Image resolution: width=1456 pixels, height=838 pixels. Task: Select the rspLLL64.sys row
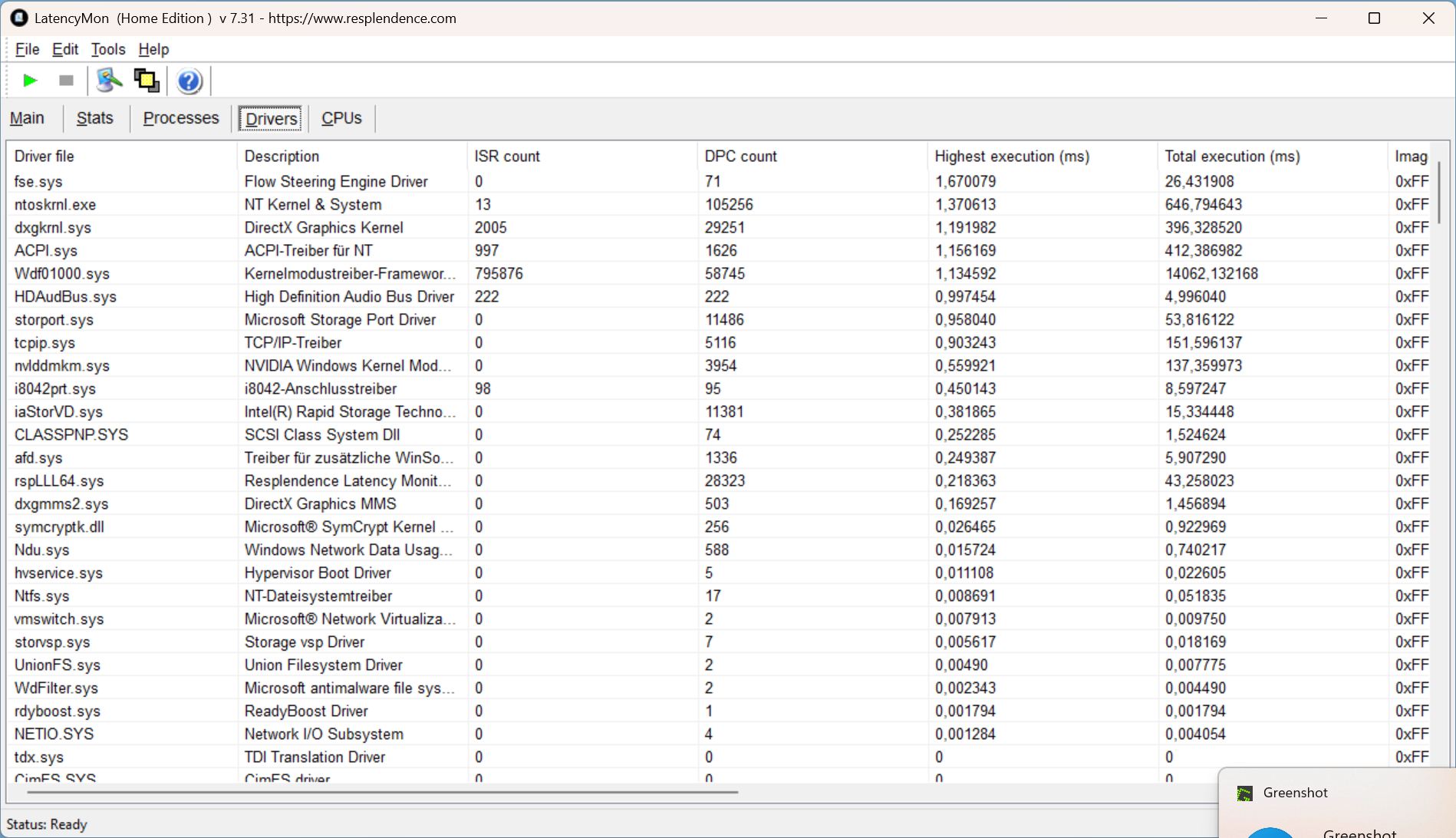720,481
